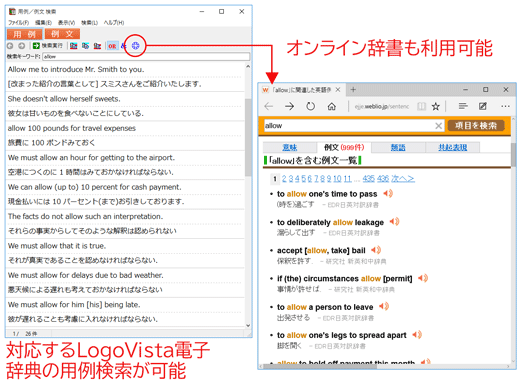Image resolution: width=520 pixels, height=384 pixels.
Task: Select 'Allow me to introduce Mr. Smith' sentence
Action: (76, 69)
